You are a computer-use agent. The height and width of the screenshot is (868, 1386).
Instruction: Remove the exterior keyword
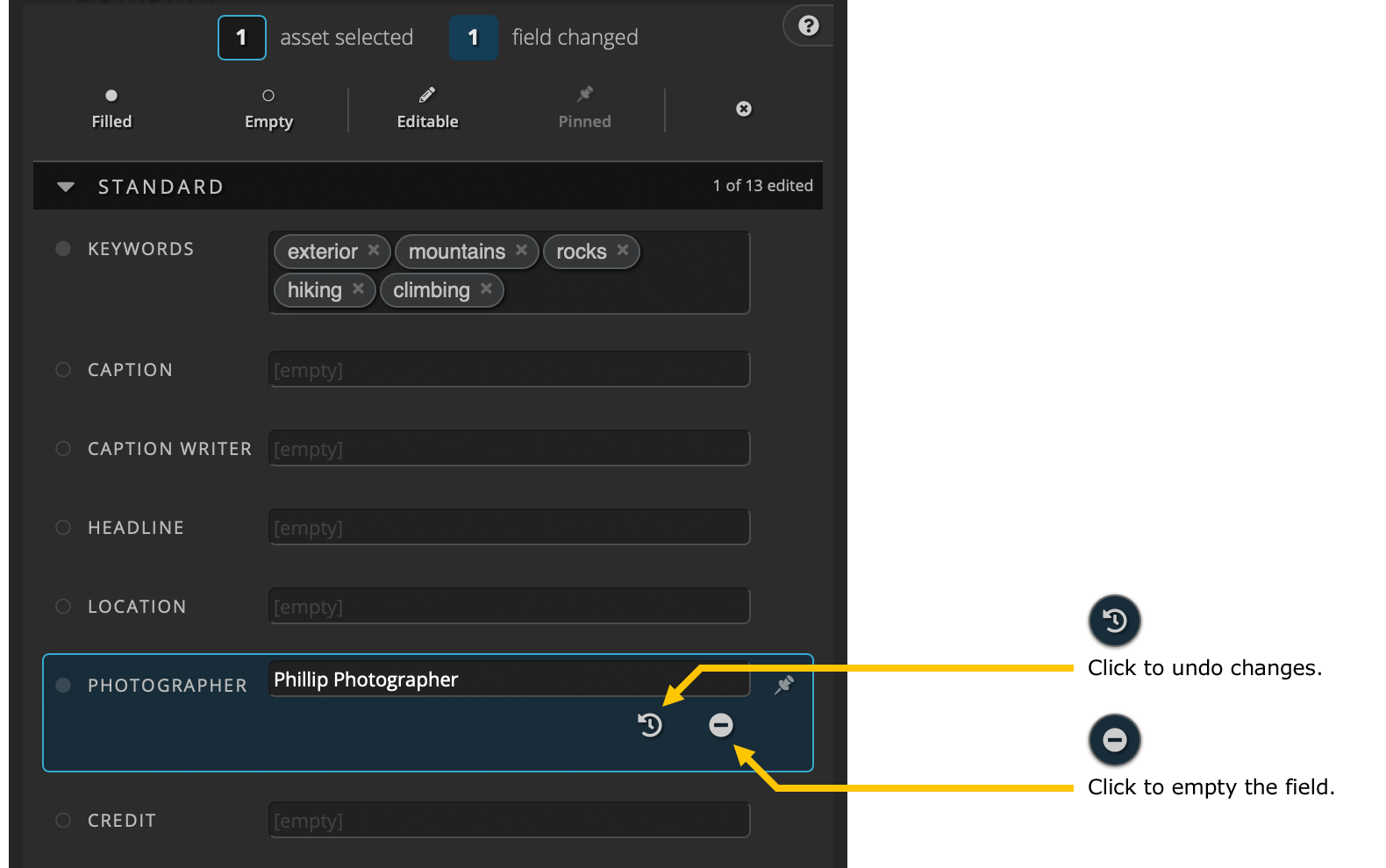[x=374, y=250]
